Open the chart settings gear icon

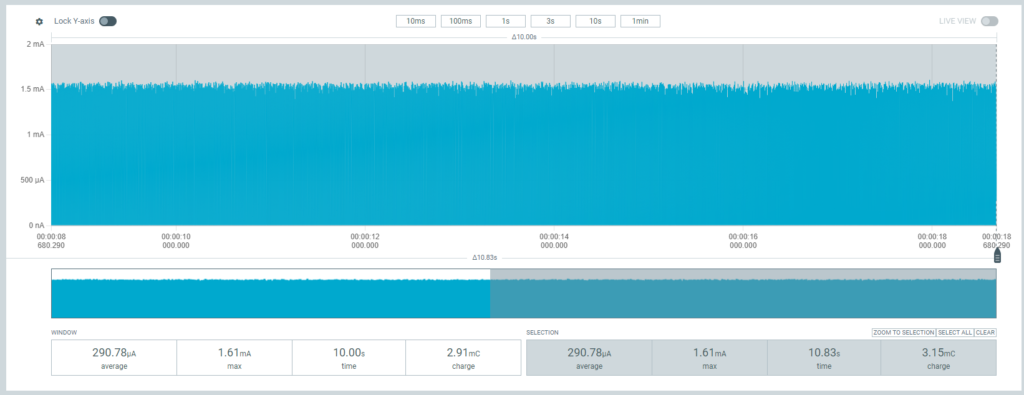pos(39,22)
